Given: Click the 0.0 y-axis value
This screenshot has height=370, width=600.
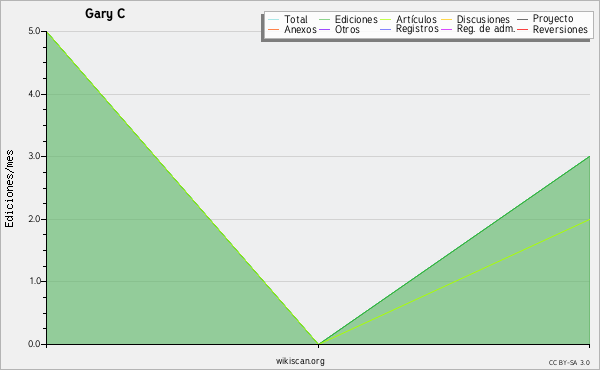Looking at the screenshot, I should (34, 344).
